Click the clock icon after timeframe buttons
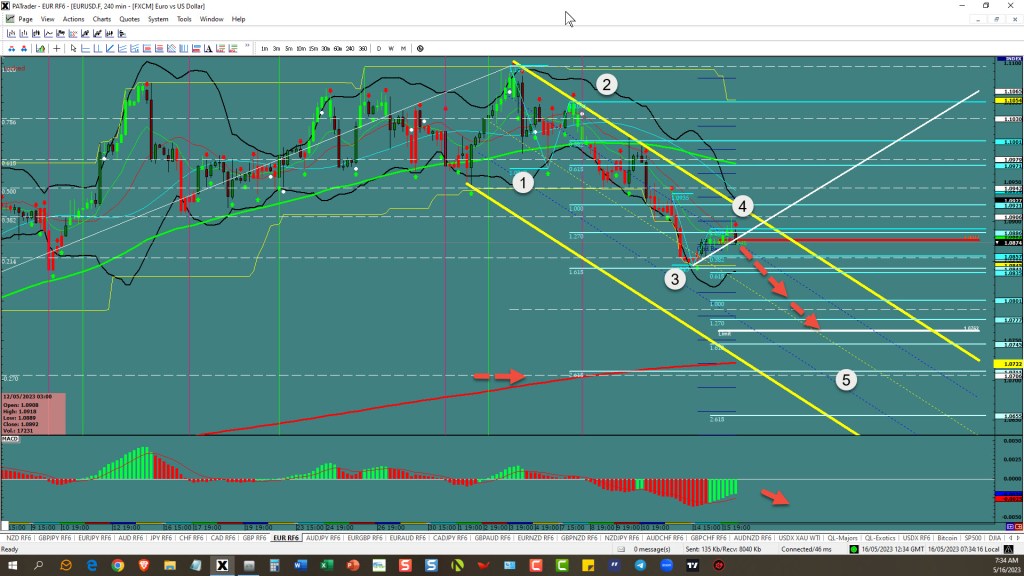 (420, 48)
